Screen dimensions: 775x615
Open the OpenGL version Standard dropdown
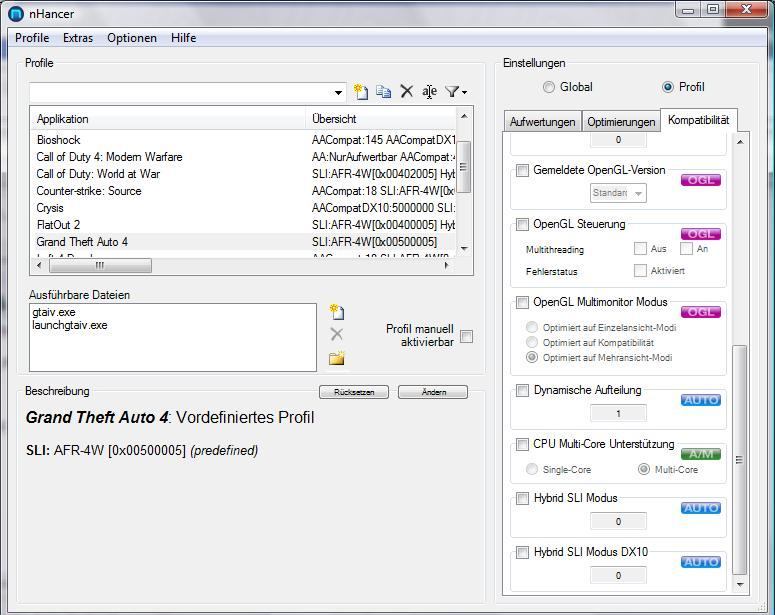tap(618, 193)
